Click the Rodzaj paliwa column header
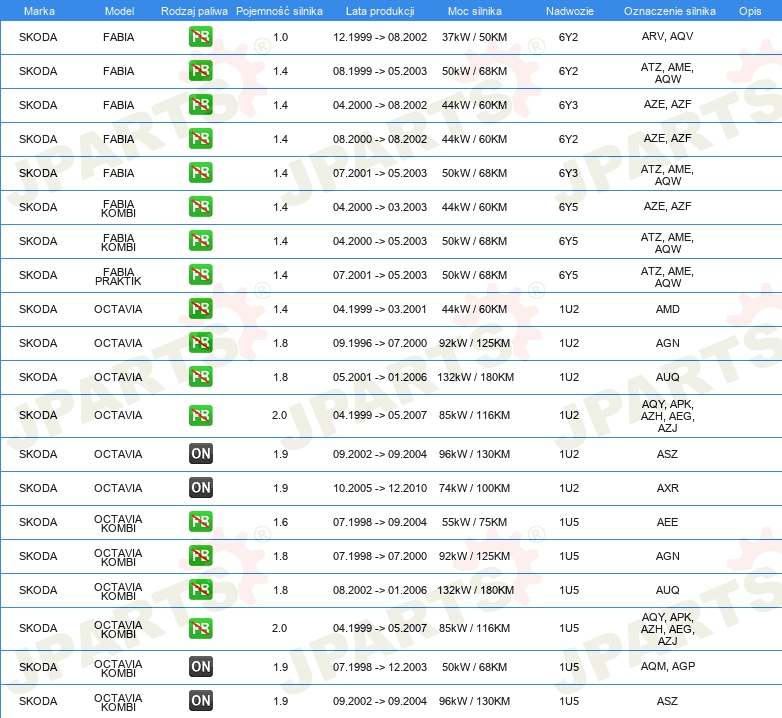This screenshot has height=718, width=782. (194, 11)
